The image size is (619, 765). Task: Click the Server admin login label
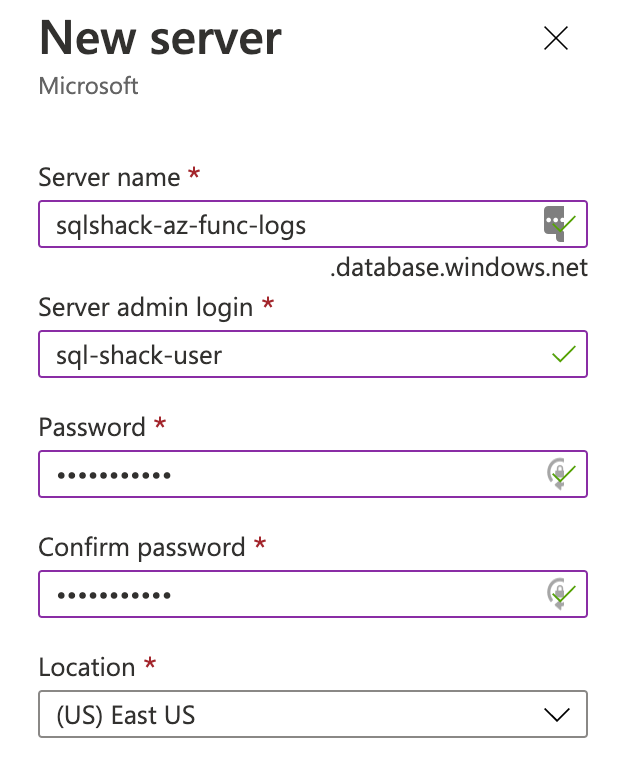click(146, 307)
